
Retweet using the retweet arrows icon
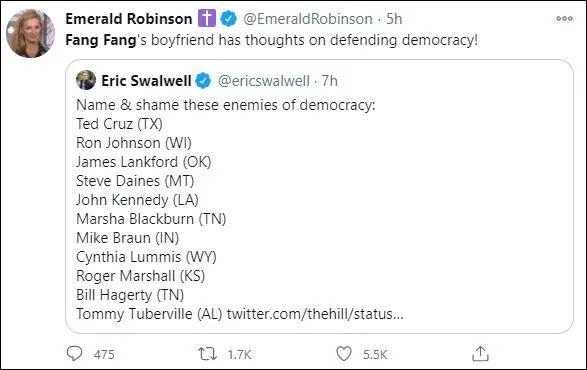(207, 354)
